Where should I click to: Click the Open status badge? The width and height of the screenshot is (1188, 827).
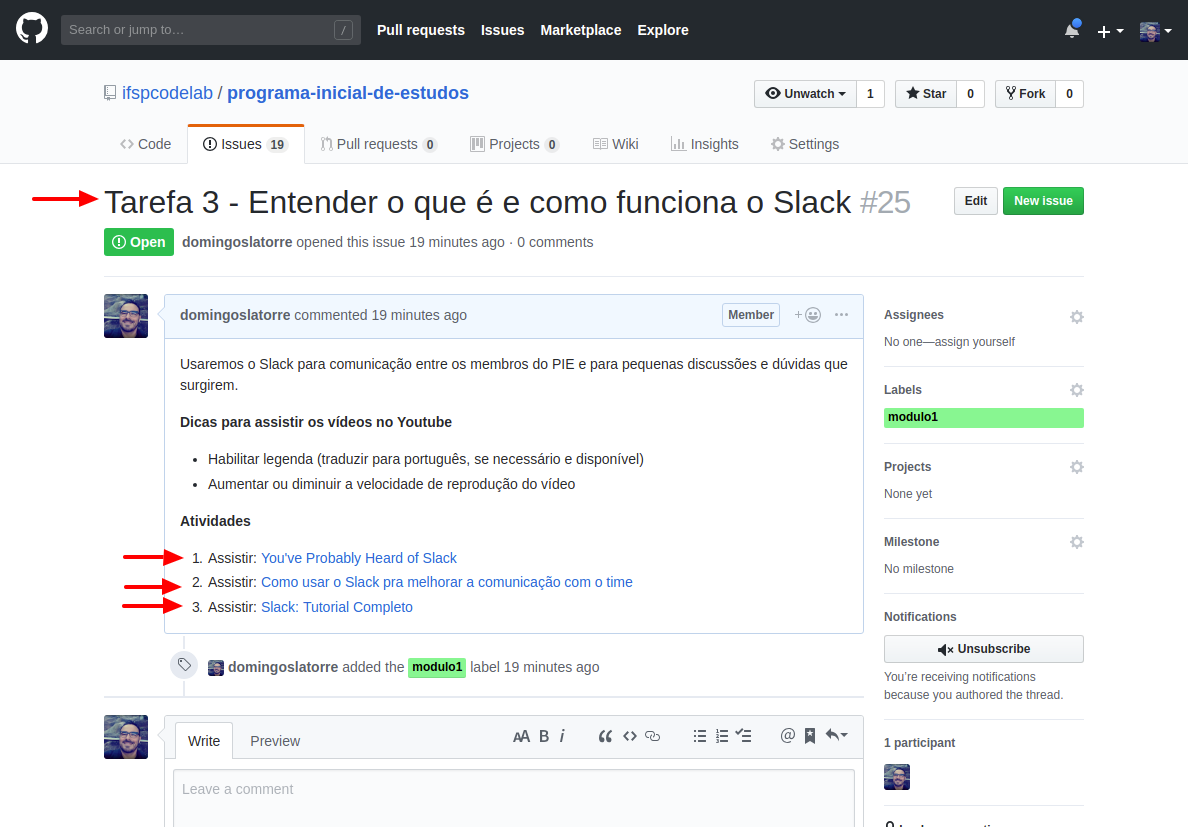(139, 242)
